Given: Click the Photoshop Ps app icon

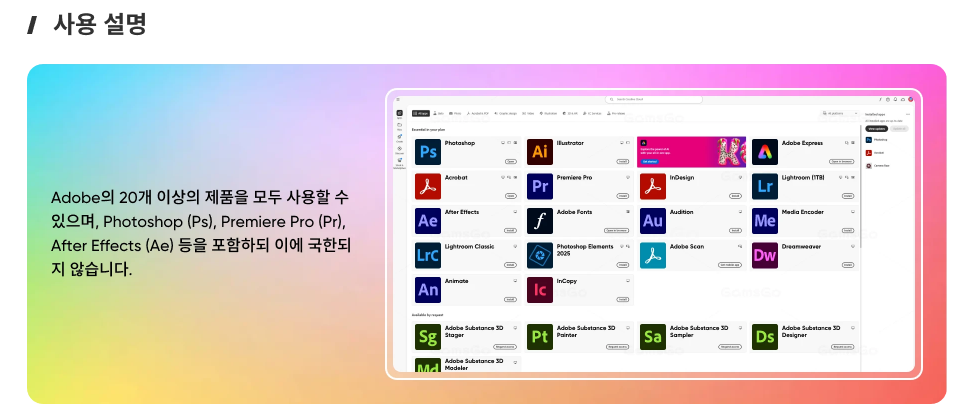Looking at the screenshot, I should pyautogui.click(x=428, y=152).
